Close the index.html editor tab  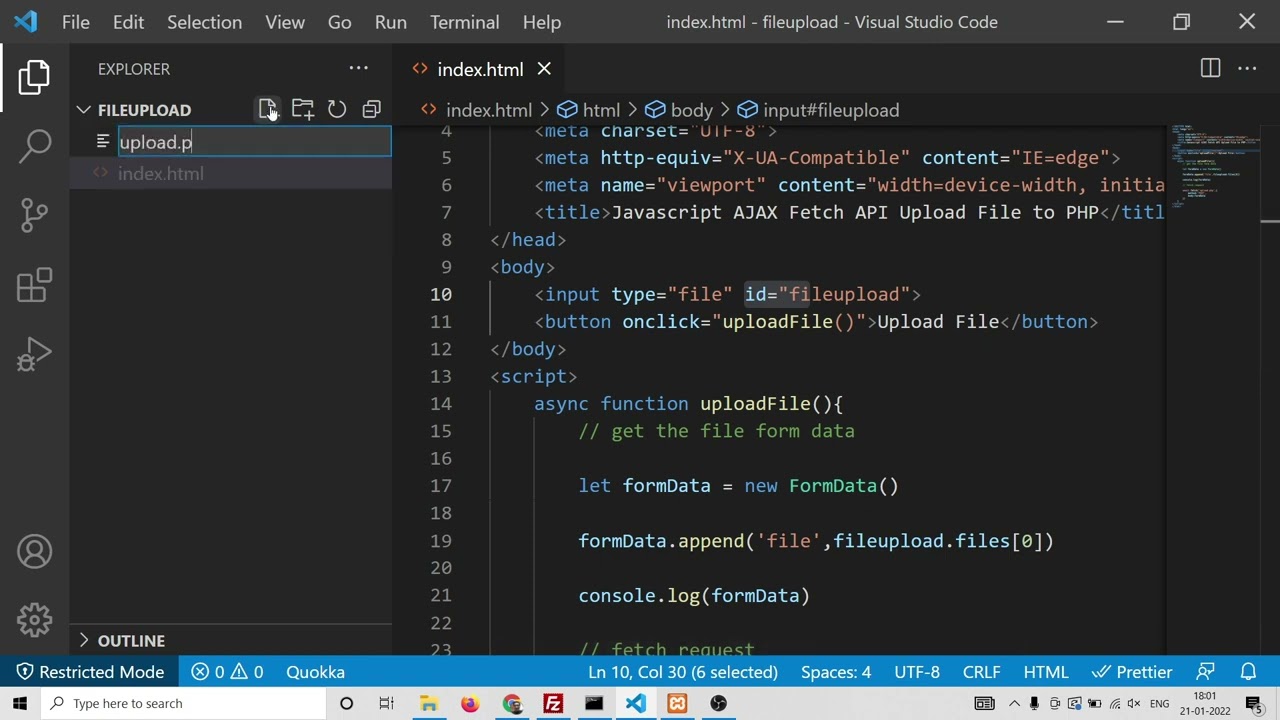coord(544,69)
